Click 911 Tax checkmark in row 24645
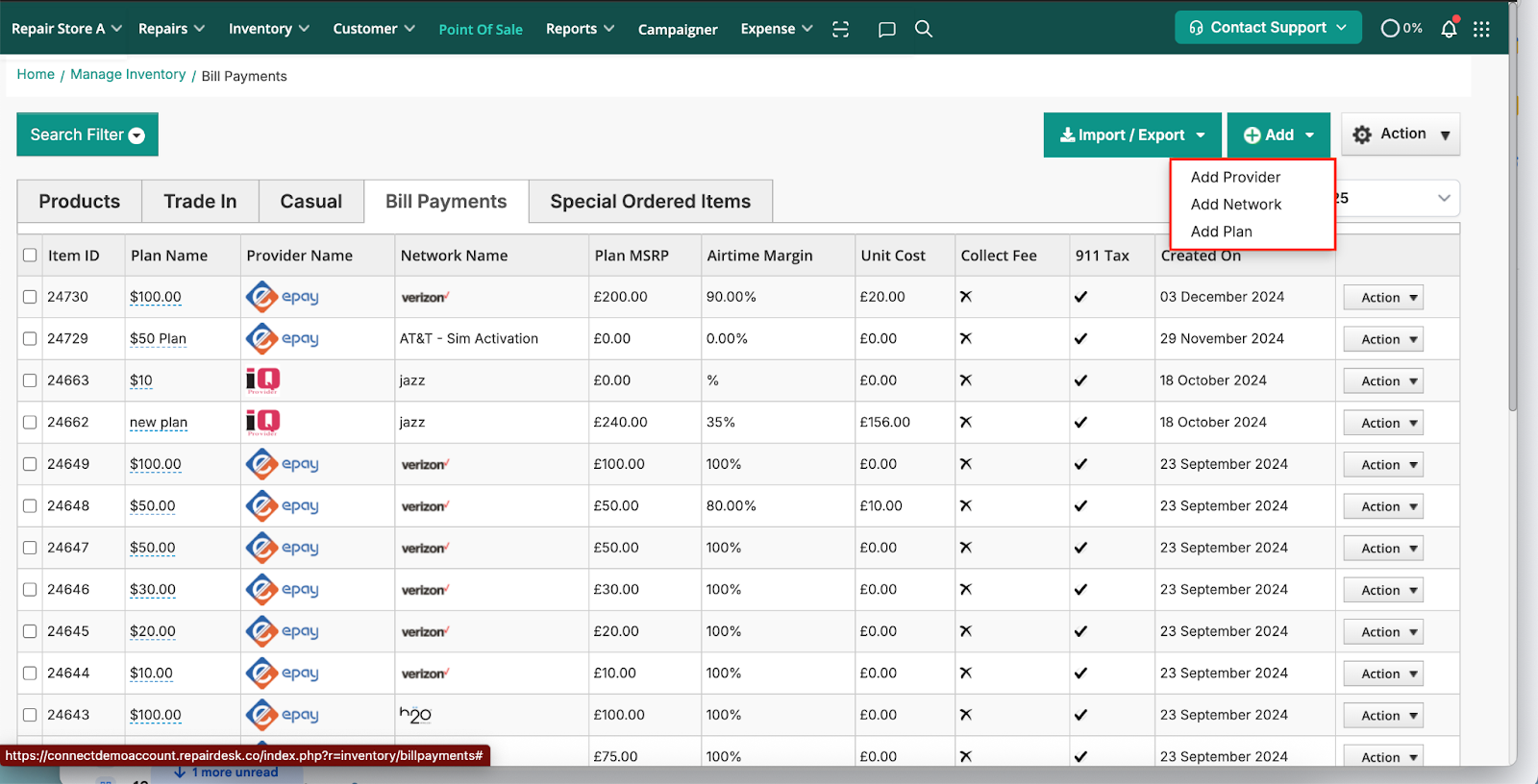1538x784 pixels. pyautogui.click(x=1081, y=631)
